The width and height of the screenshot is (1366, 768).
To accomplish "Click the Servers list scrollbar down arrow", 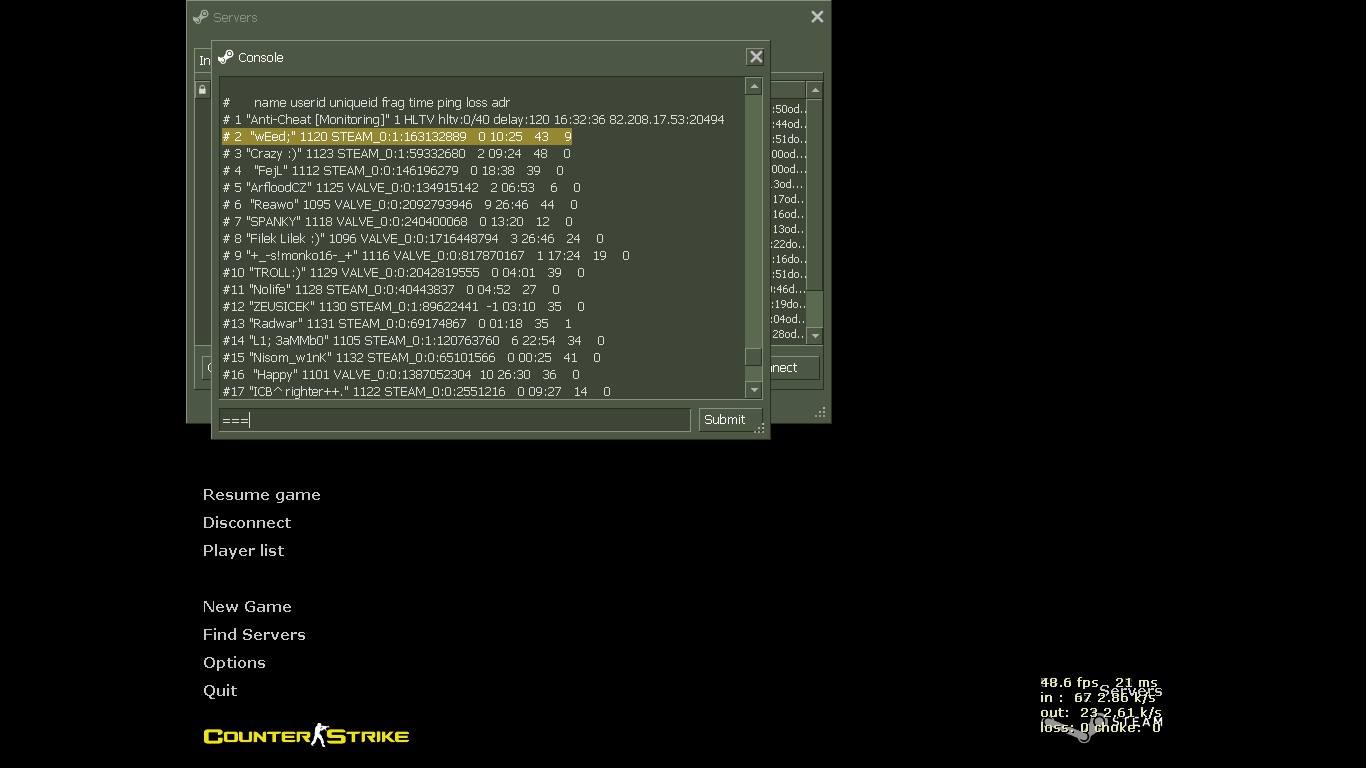I will click(815, 336).
